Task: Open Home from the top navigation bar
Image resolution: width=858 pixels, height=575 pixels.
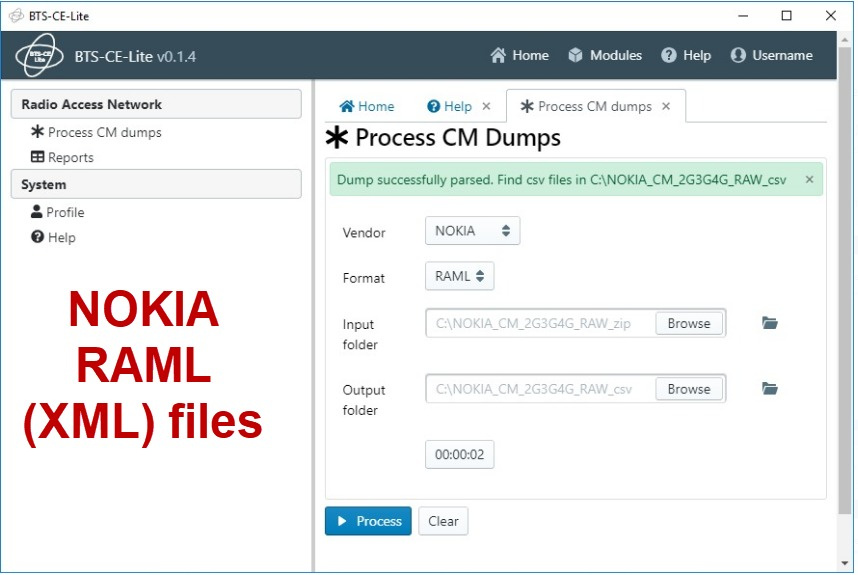Action: tap(519, 55)
